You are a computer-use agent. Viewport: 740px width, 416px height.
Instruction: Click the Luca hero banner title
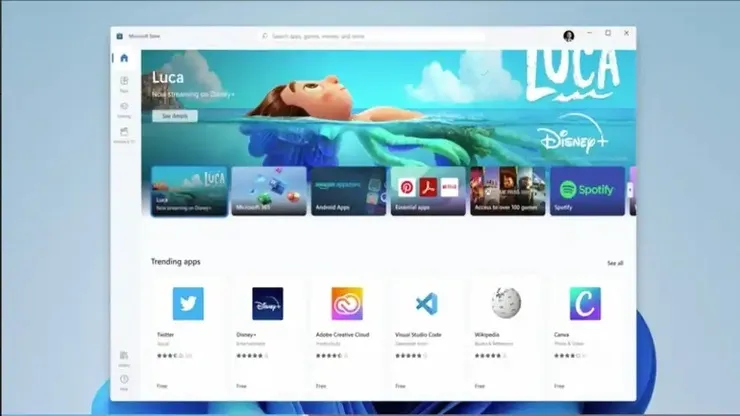pos(168,77)
